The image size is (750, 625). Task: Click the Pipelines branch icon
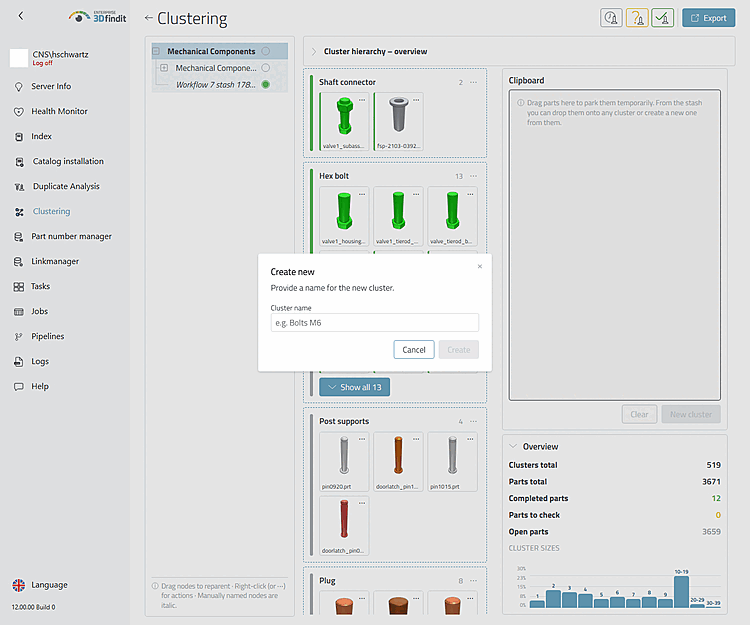pos(19,337)
